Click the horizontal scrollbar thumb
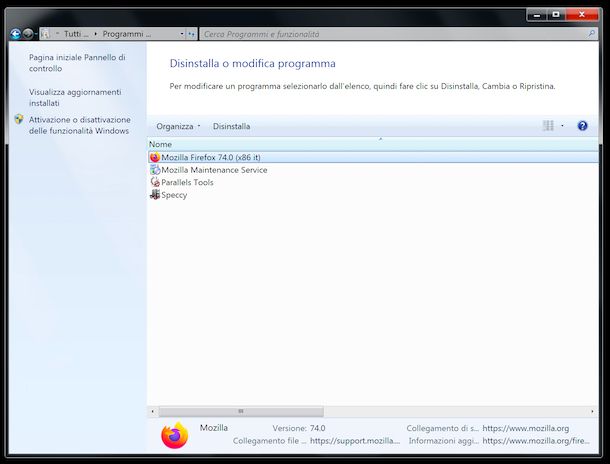Viewport: 610px width, 464px height. tap(241, 411)
